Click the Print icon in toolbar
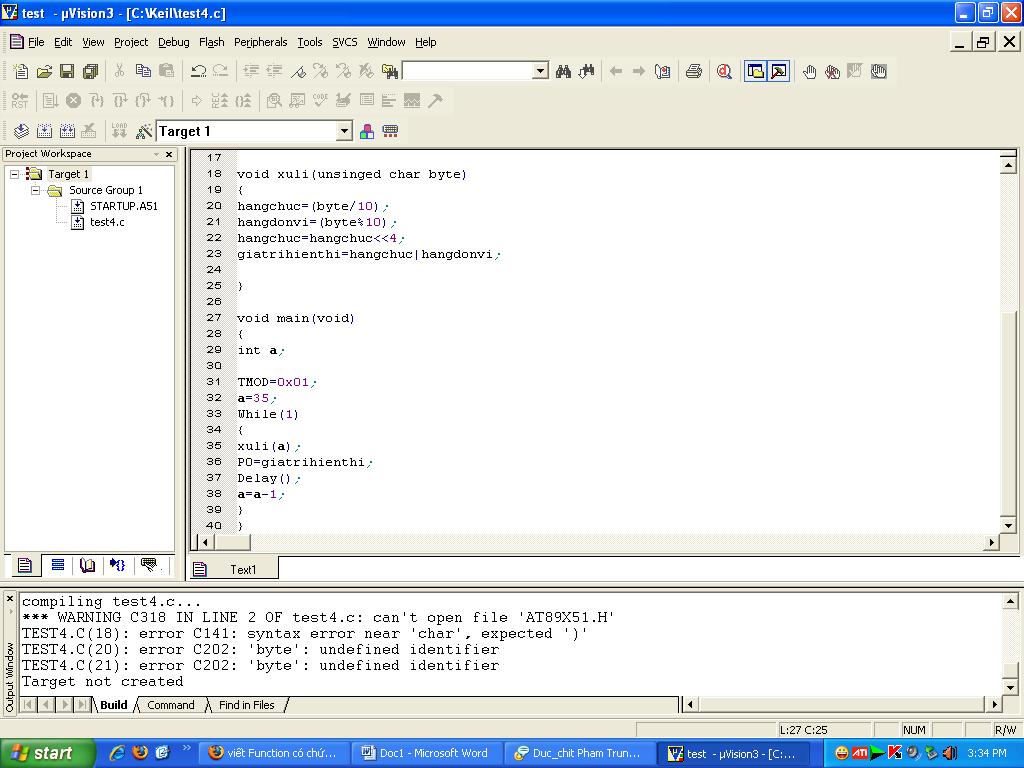Viewport: 1024px width, 768px height. coord(694,71)
